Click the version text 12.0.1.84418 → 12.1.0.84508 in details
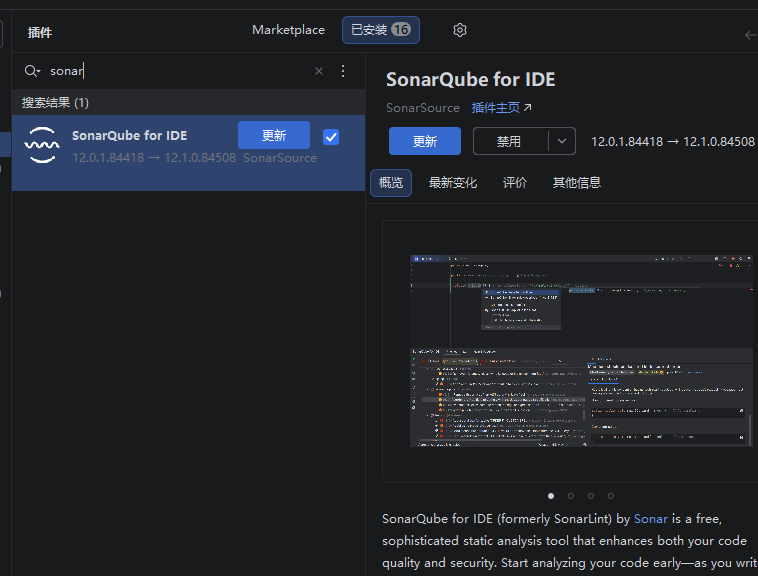This screenshot has width=758, height=576. click(673, 142)
